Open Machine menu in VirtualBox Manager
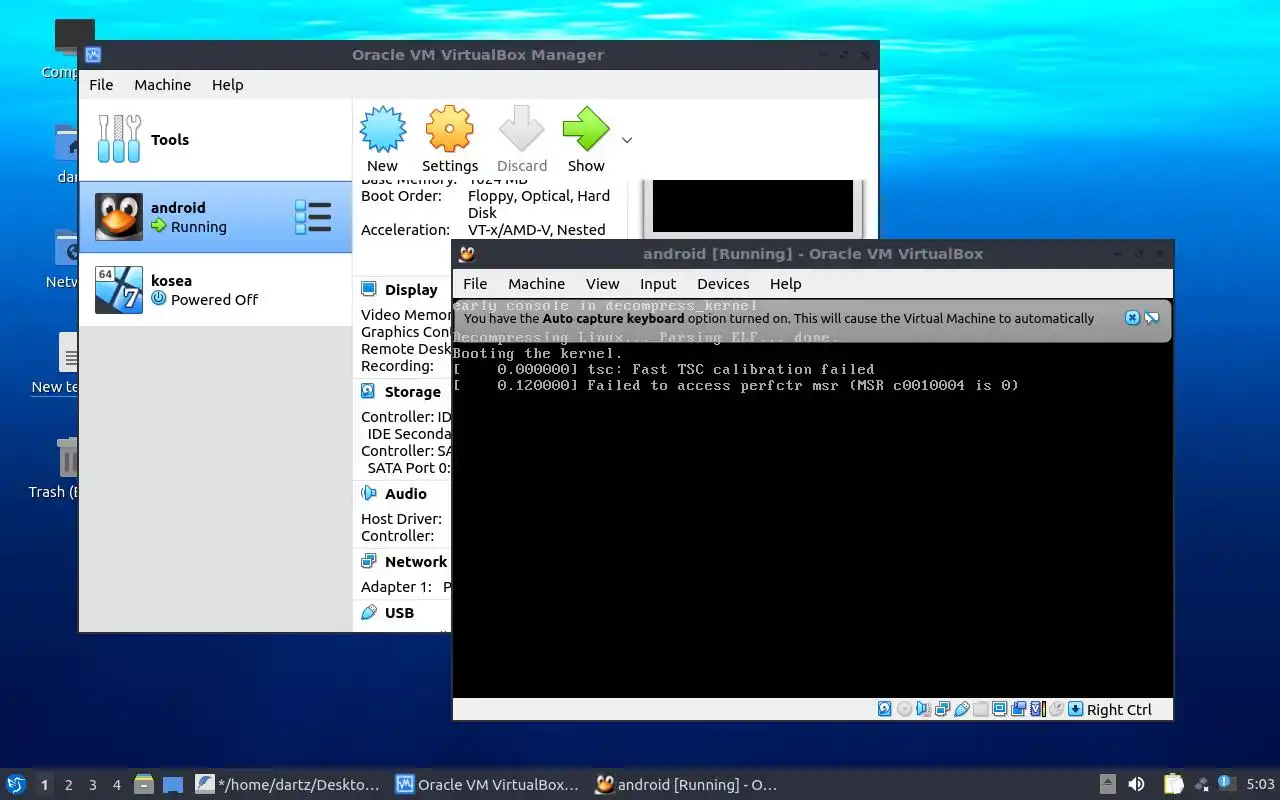Image resolution: width=1280 pixels, height=800 pixels. coord(162,85)
